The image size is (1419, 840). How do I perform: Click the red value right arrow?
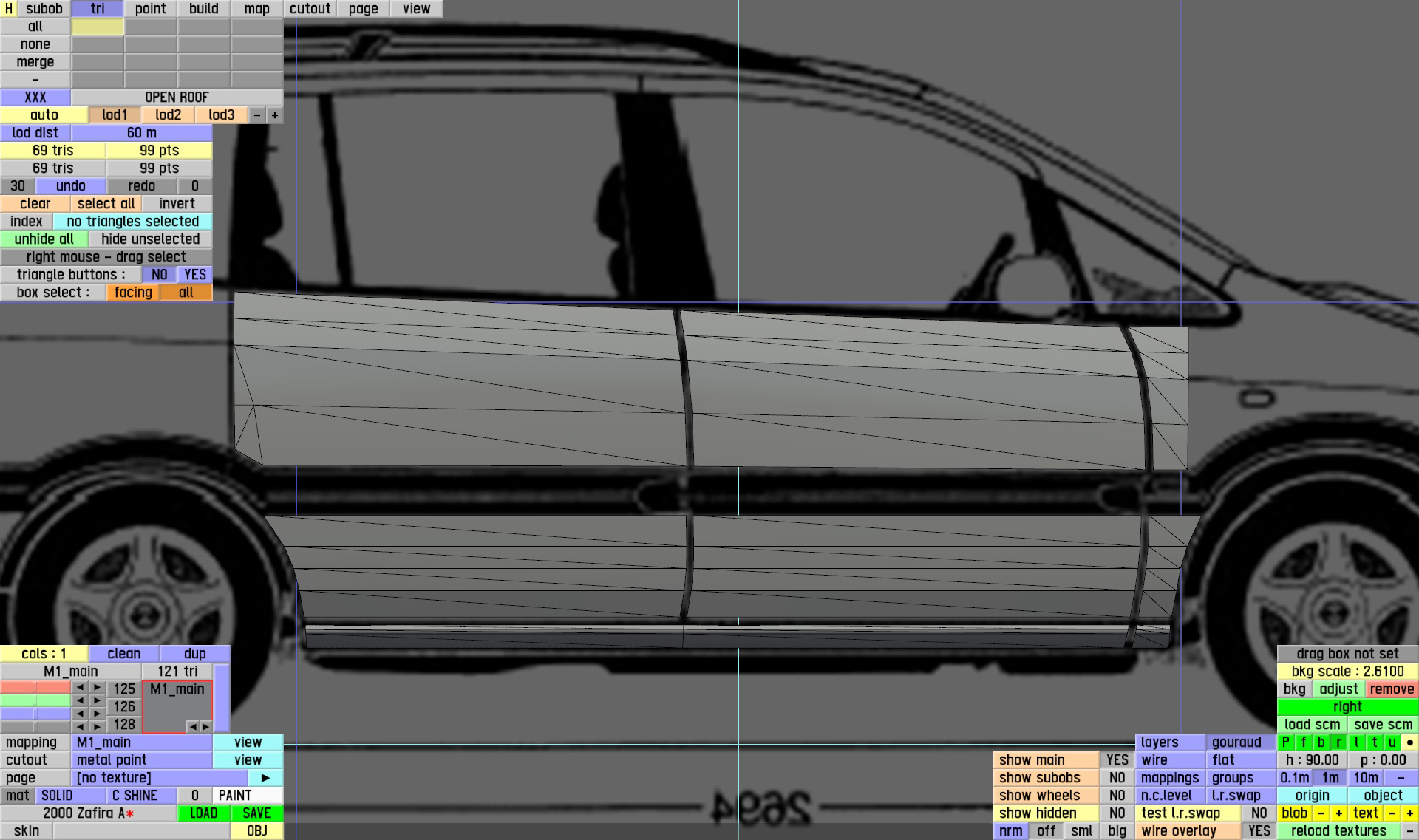pyautogui.click(x=97, y=688)
